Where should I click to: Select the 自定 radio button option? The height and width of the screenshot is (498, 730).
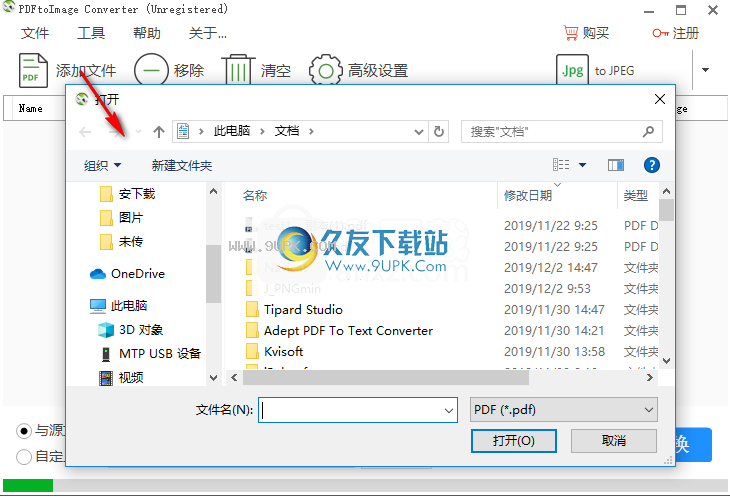(24, 457)
